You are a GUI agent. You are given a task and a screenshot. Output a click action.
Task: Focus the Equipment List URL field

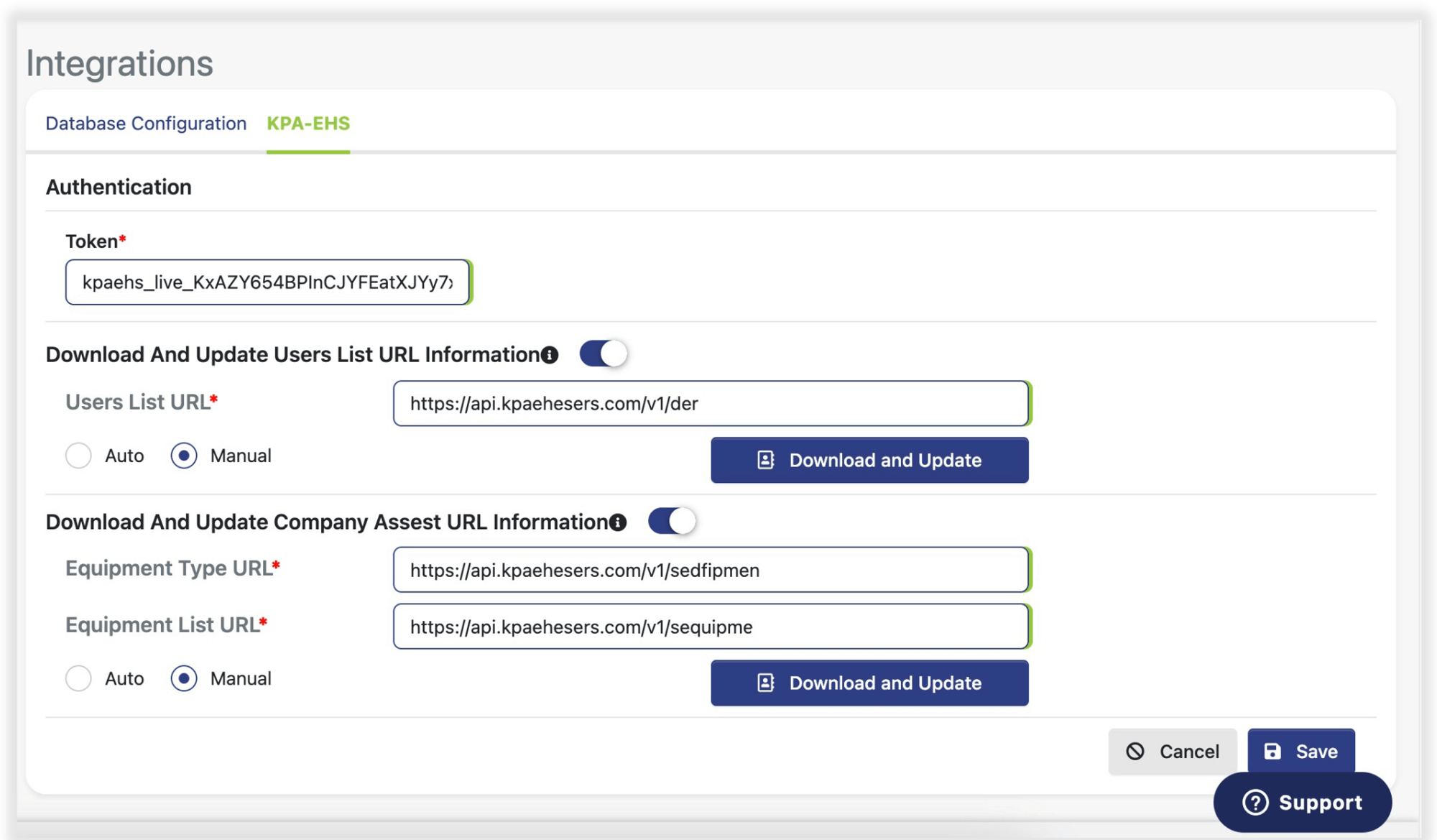(711, 627)
